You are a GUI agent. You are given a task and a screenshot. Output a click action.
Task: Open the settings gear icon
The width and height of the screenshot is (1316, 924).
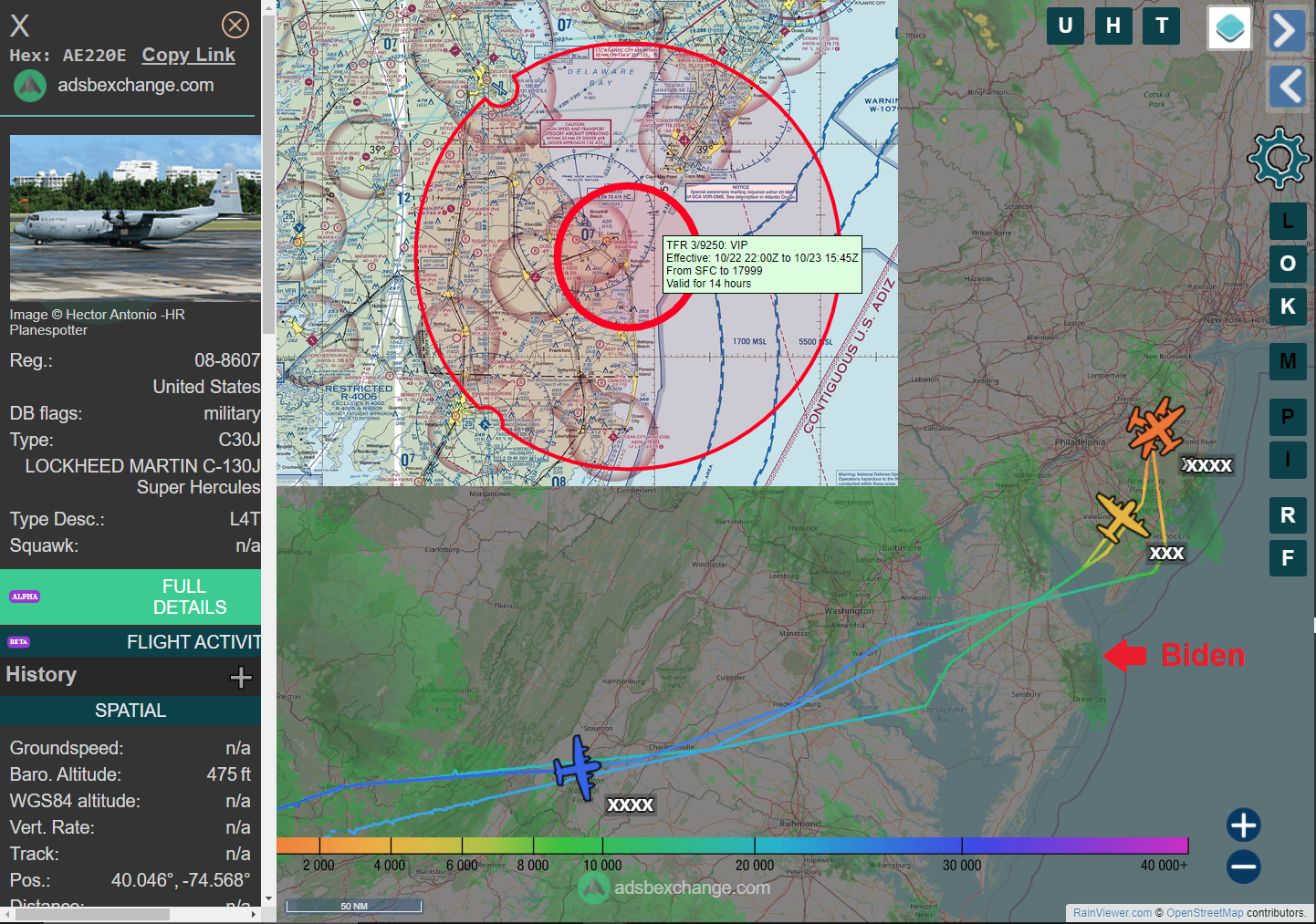click(x=1279, y=159)
